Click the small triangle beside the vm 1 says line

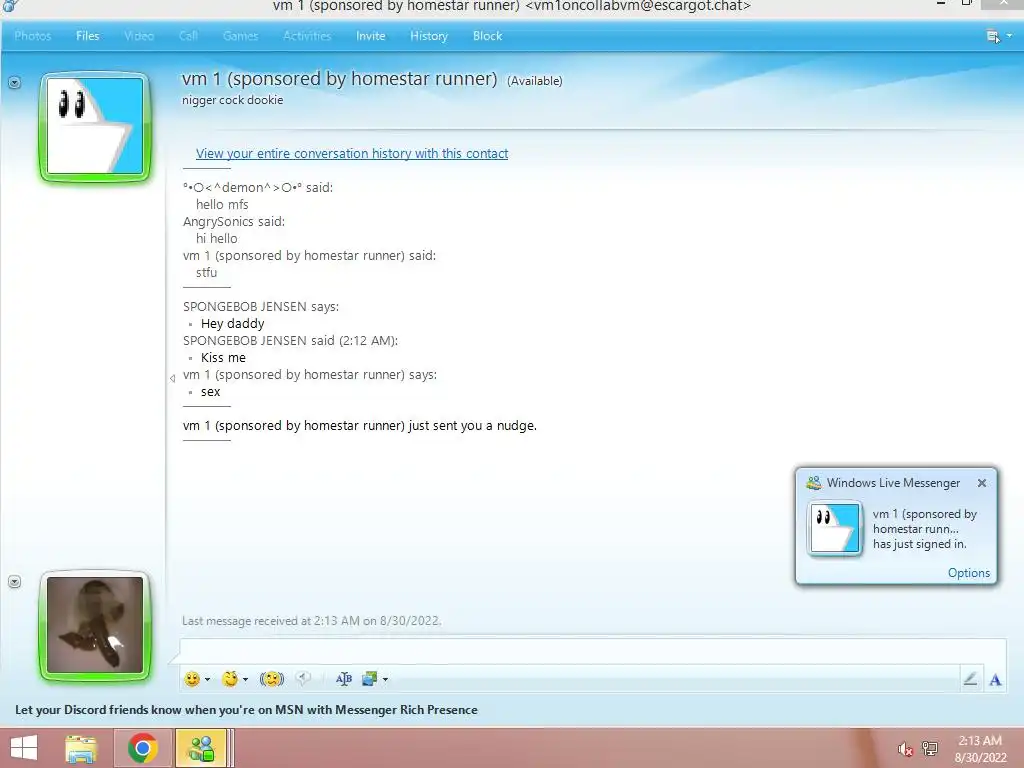point(172,378)
